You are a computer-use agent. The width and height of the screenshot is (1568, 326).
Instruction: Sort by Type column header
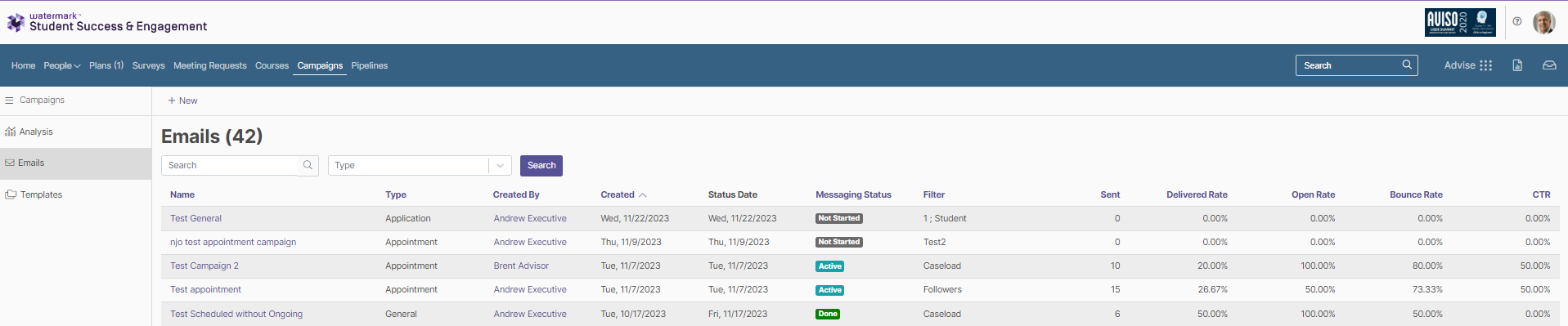[396, 194]
